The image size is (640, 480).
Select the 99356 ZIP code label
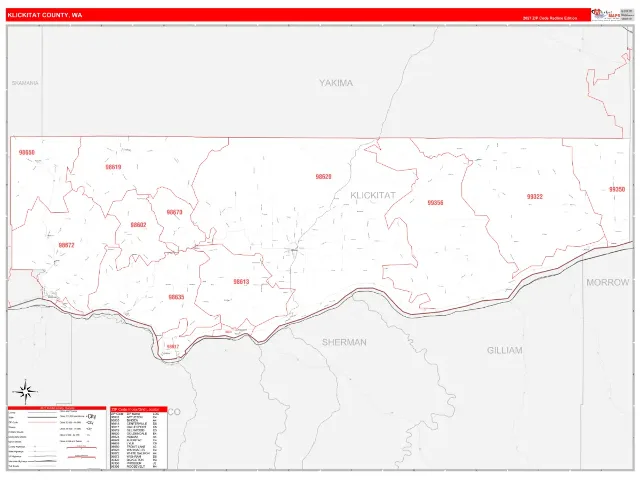(435, 203)
